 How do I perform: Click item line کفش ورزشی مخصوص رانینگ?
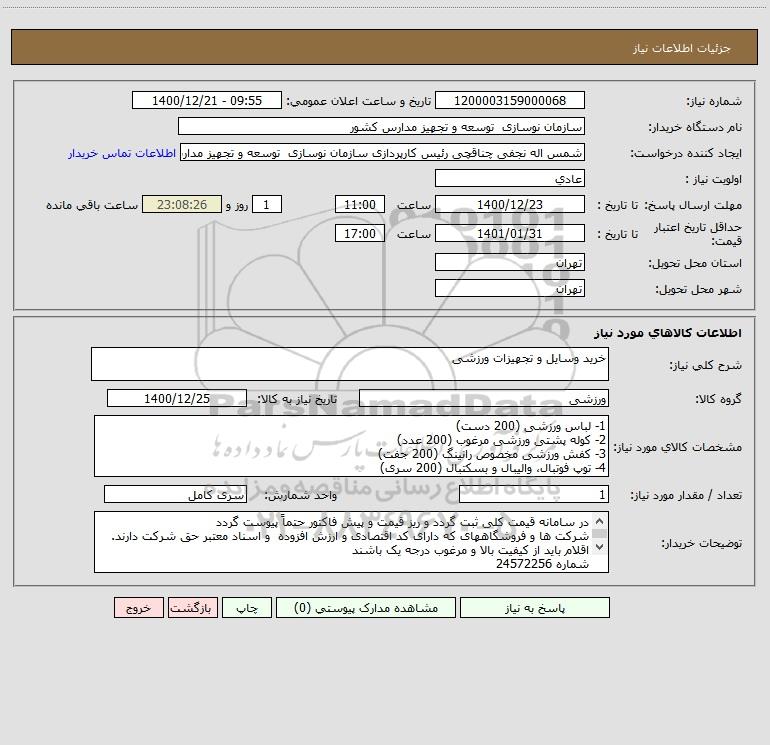click(492, 454)
